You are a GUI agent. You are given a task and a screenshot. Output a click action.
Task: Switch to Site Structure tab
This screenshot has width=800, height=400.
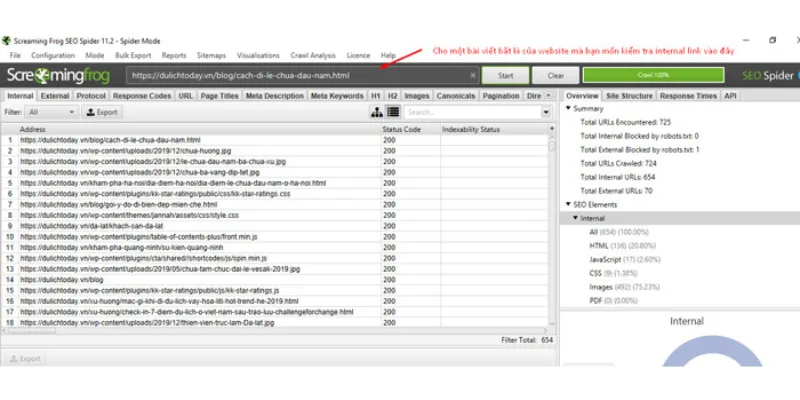pyautogui.click(x=629, y=96)
